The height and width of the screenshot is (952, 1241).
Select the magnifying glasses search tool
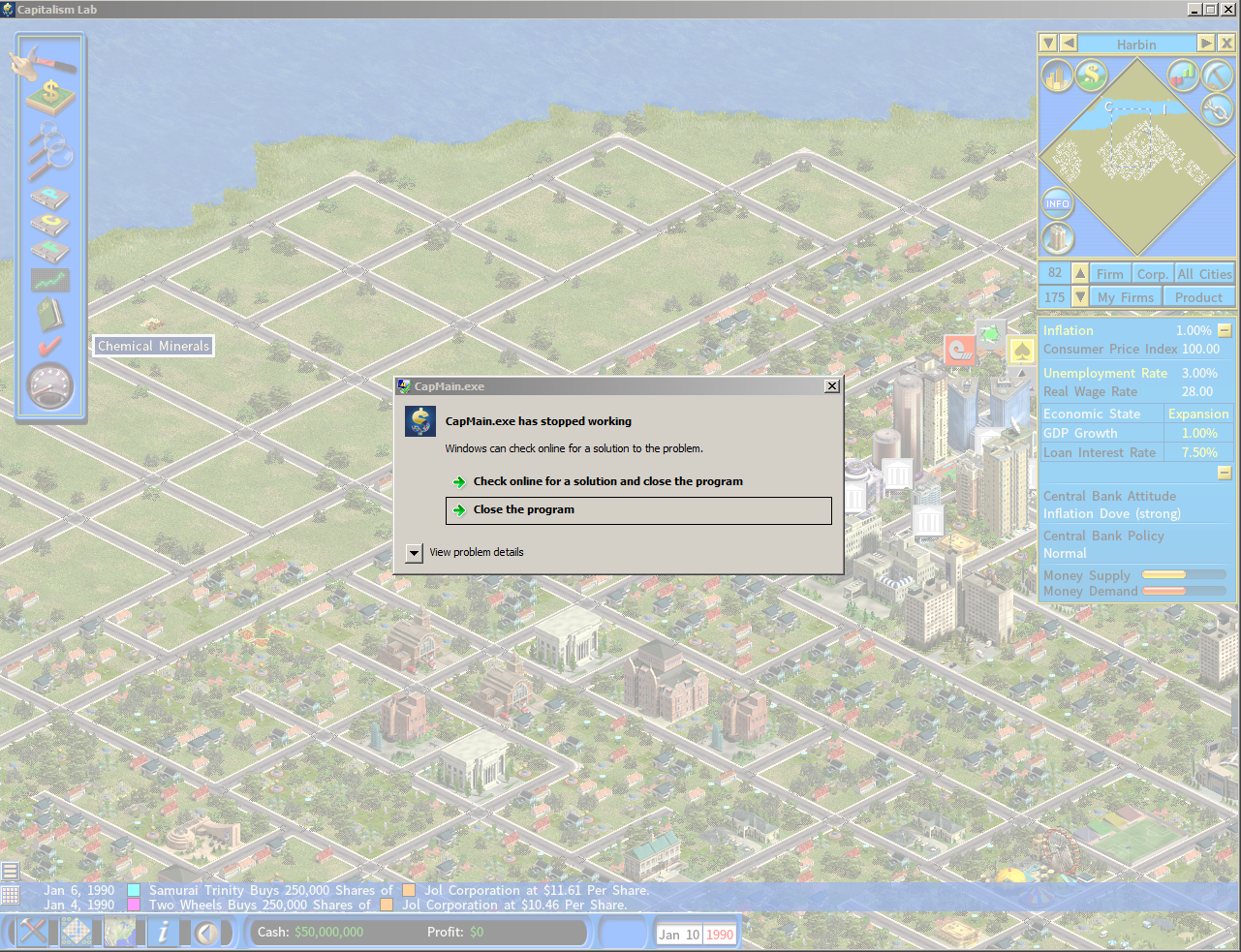[50, 151]
